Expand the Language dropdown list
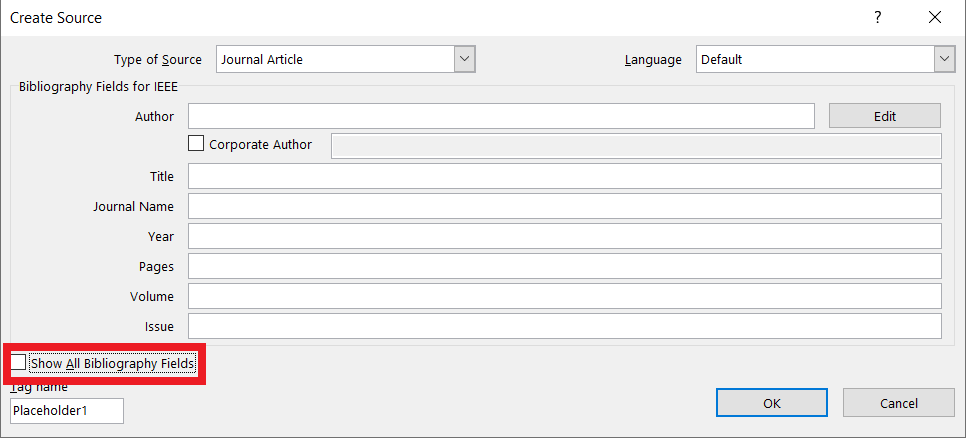 click(944, 59)
